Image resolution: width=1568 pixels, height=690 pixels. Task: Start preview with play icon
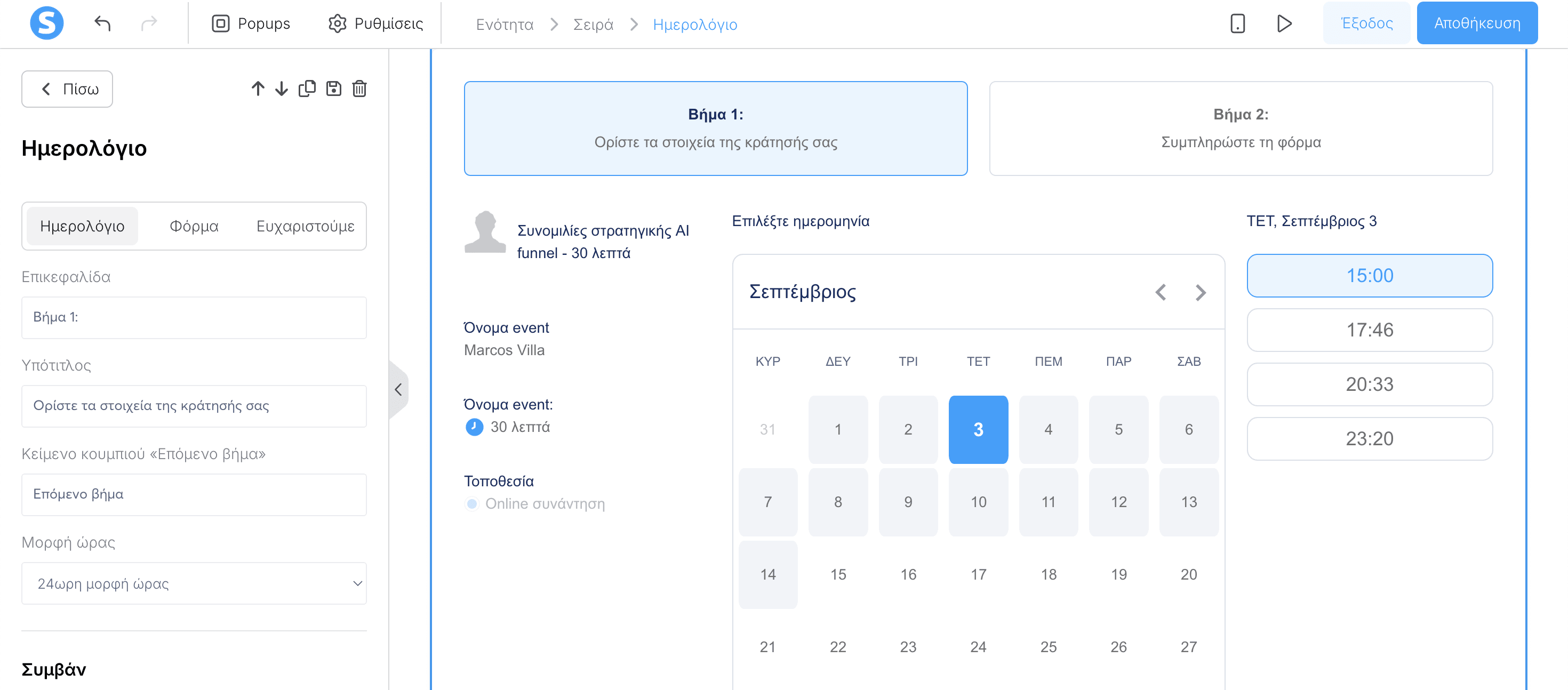pyautogui.click(x=1284, y=23)
